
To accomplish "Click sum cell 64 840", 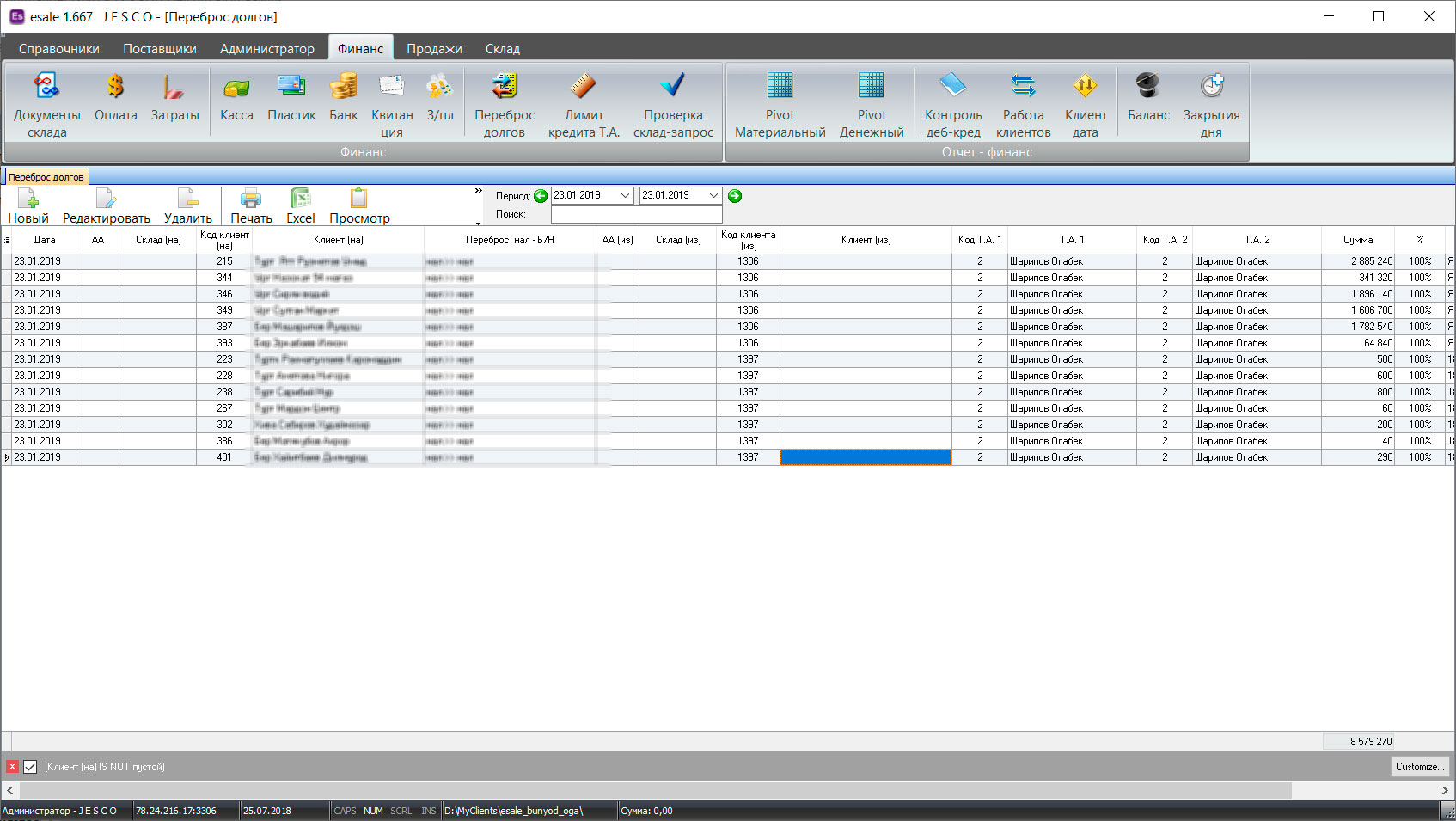I will [1358, 343].
